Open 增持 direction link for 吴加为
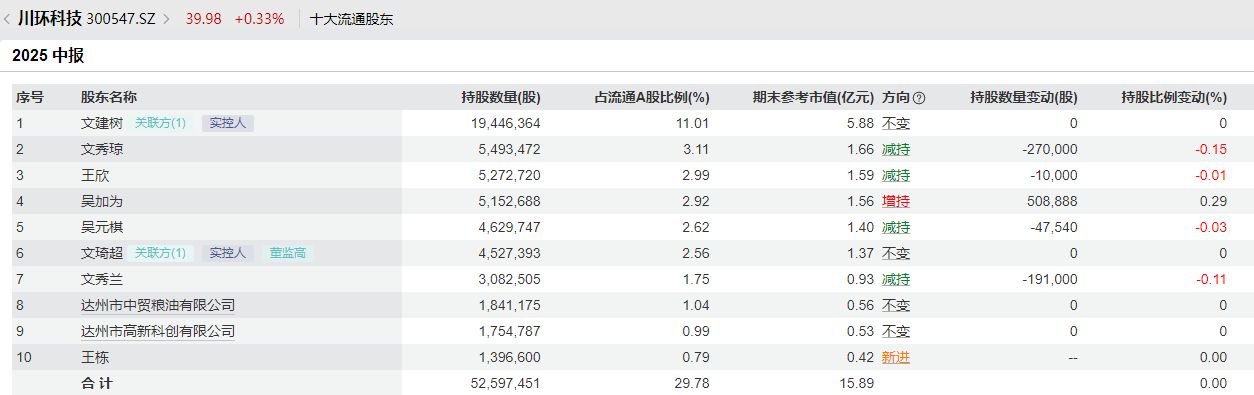 tap(896, 202)
